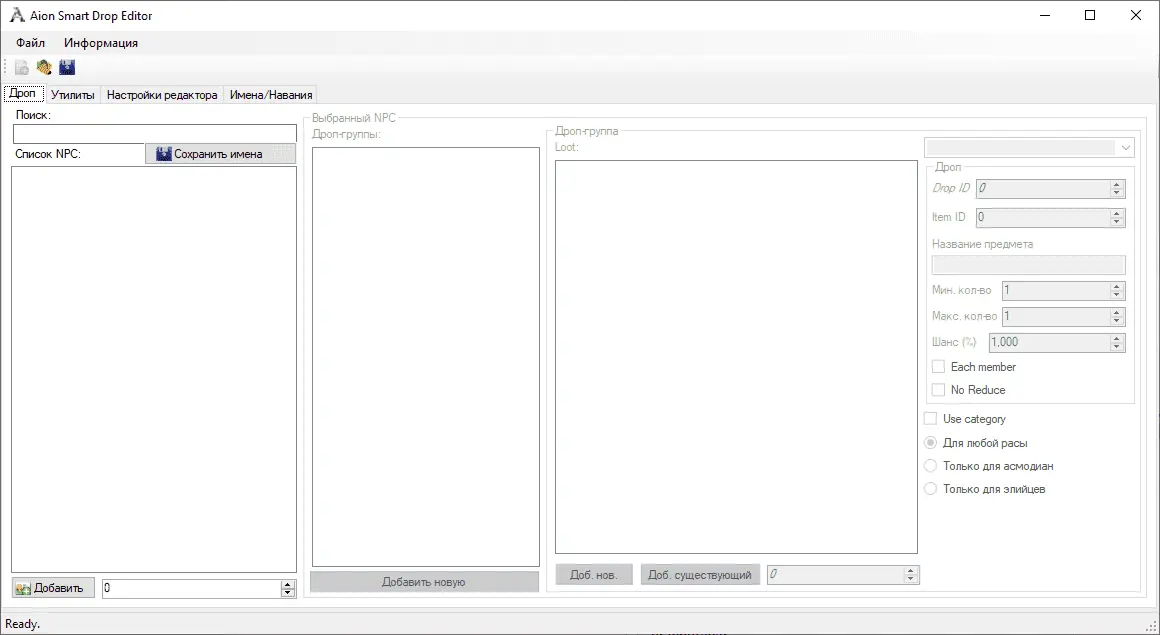The image size is (1160, 635).
Task: Click the Доб. существующий button
Action: coord(700,575)
